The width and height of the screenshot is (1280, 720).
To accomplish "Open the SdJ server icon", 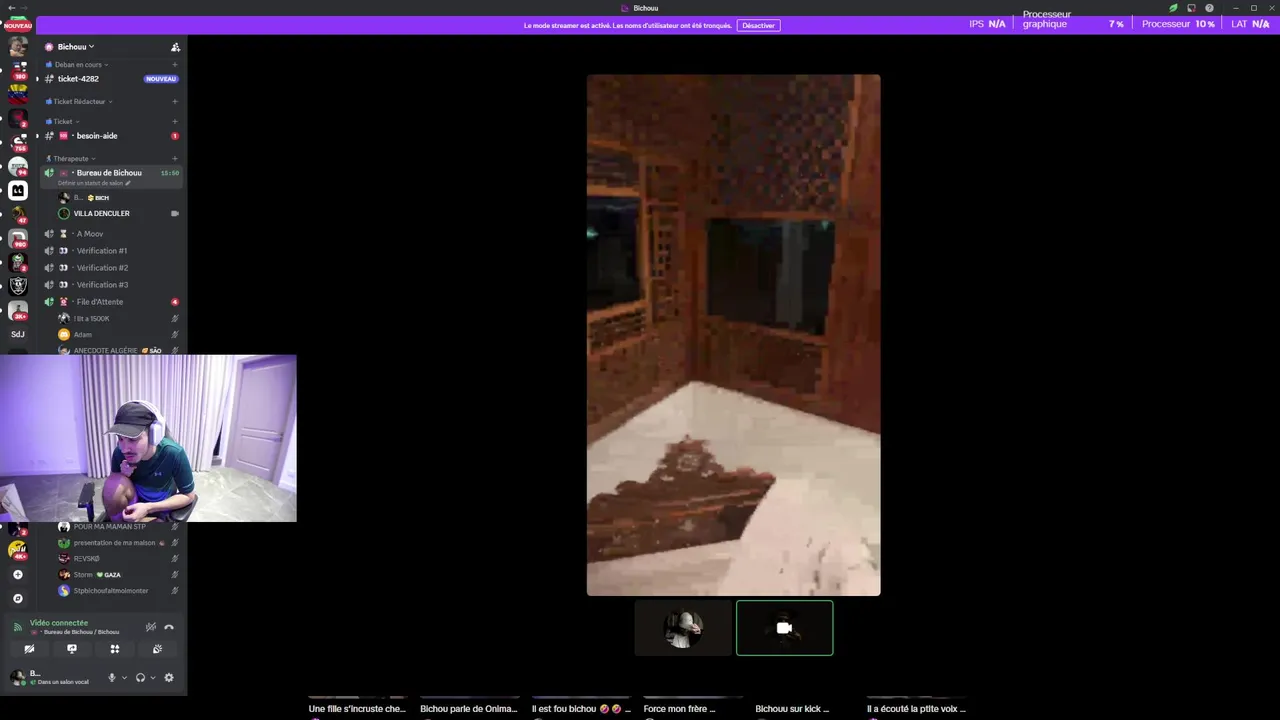I will 18,334.
